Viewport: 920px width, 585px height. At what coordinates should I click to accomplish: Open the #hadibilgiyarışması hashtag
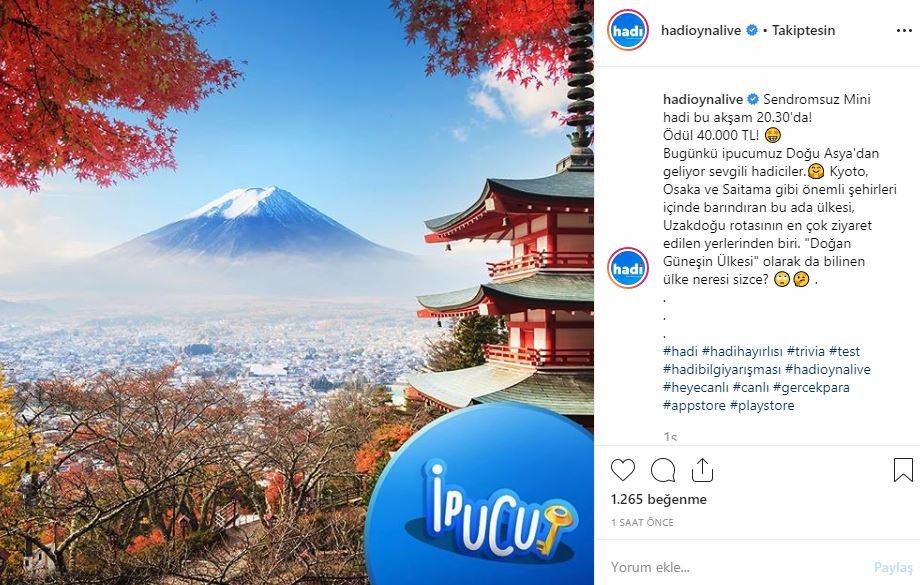click(722, 370)
